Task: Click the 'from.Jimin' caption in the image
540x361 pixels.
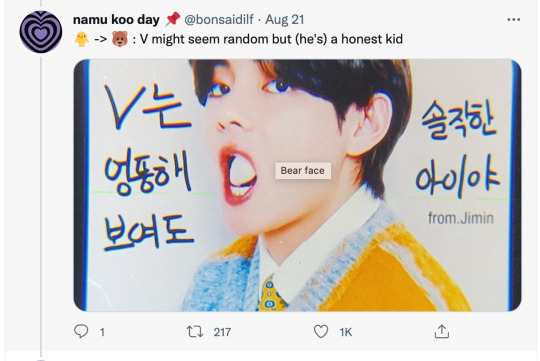Action: click(461, 218)
